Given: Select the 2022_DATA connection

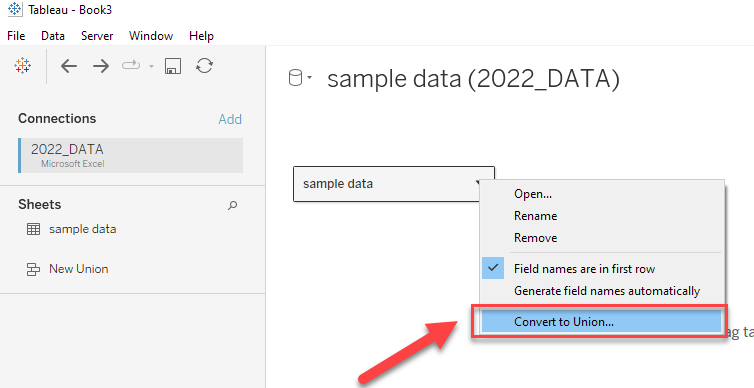Looking at the screenshot, I should tap(131, 155).
